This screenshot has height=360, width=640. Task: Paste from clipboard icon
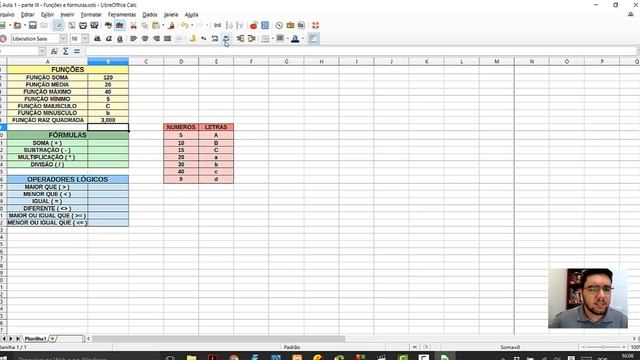coord(156,25)
